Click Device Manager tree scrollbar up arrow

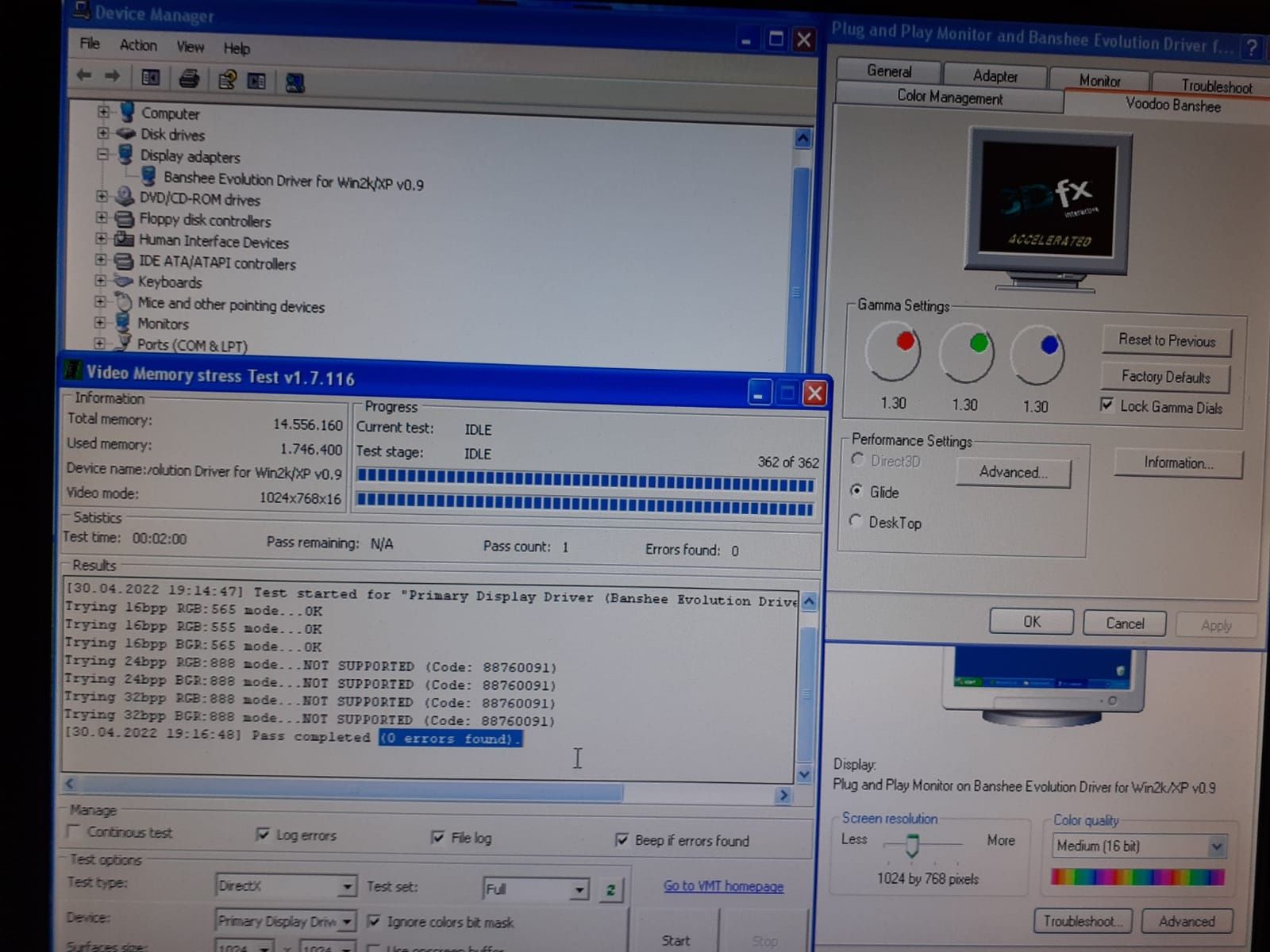tap(802, 140)
